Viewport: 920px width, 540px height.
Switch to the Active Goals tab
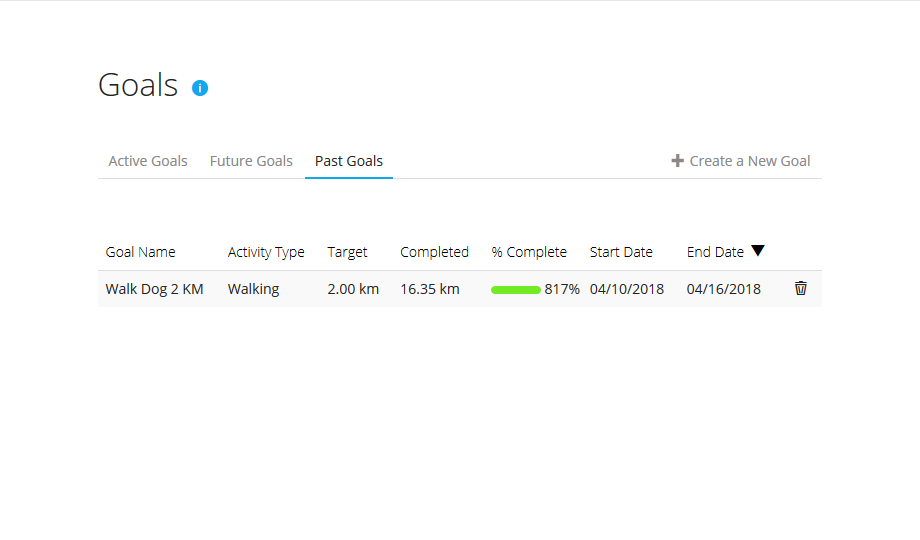(148, 161)
